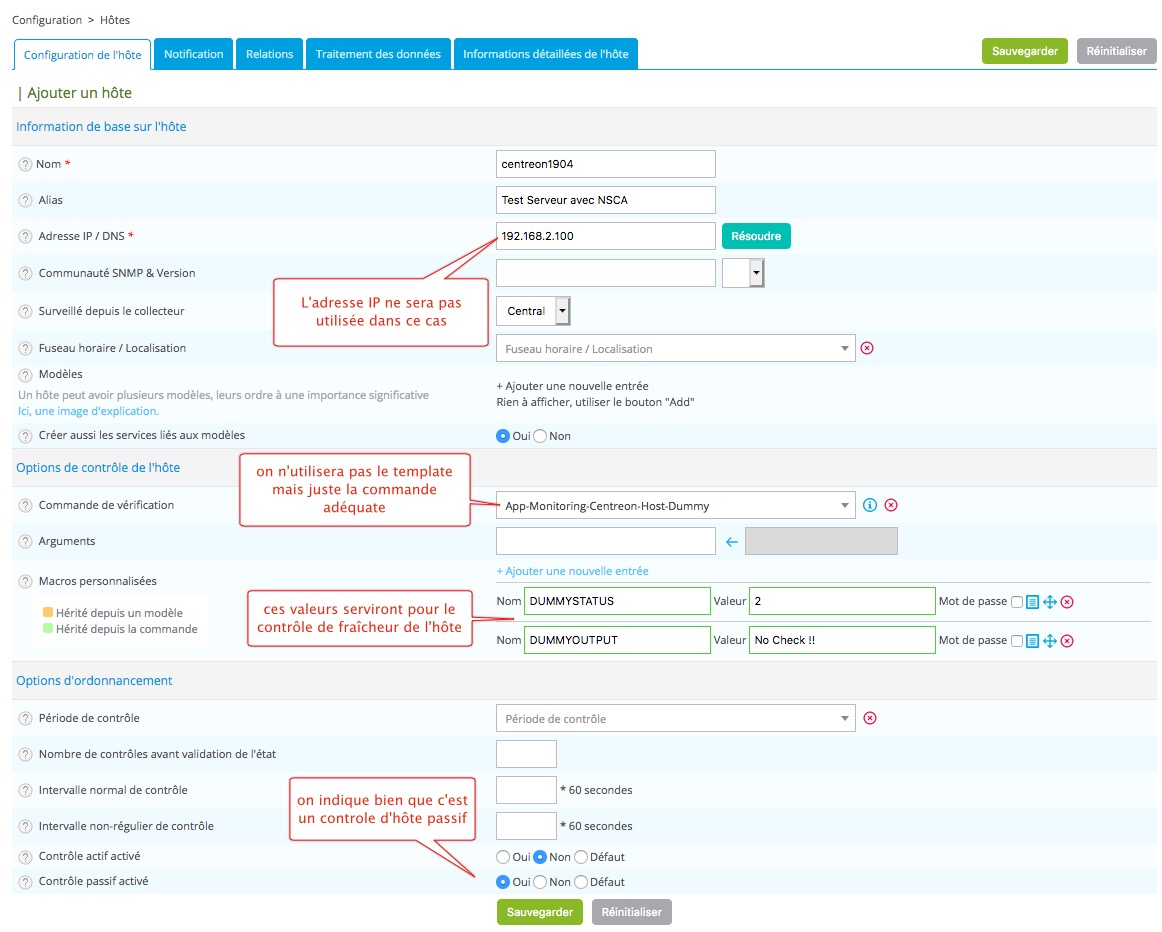Click the move icon on DUMMYOUTPUT row

(1050, 640)
